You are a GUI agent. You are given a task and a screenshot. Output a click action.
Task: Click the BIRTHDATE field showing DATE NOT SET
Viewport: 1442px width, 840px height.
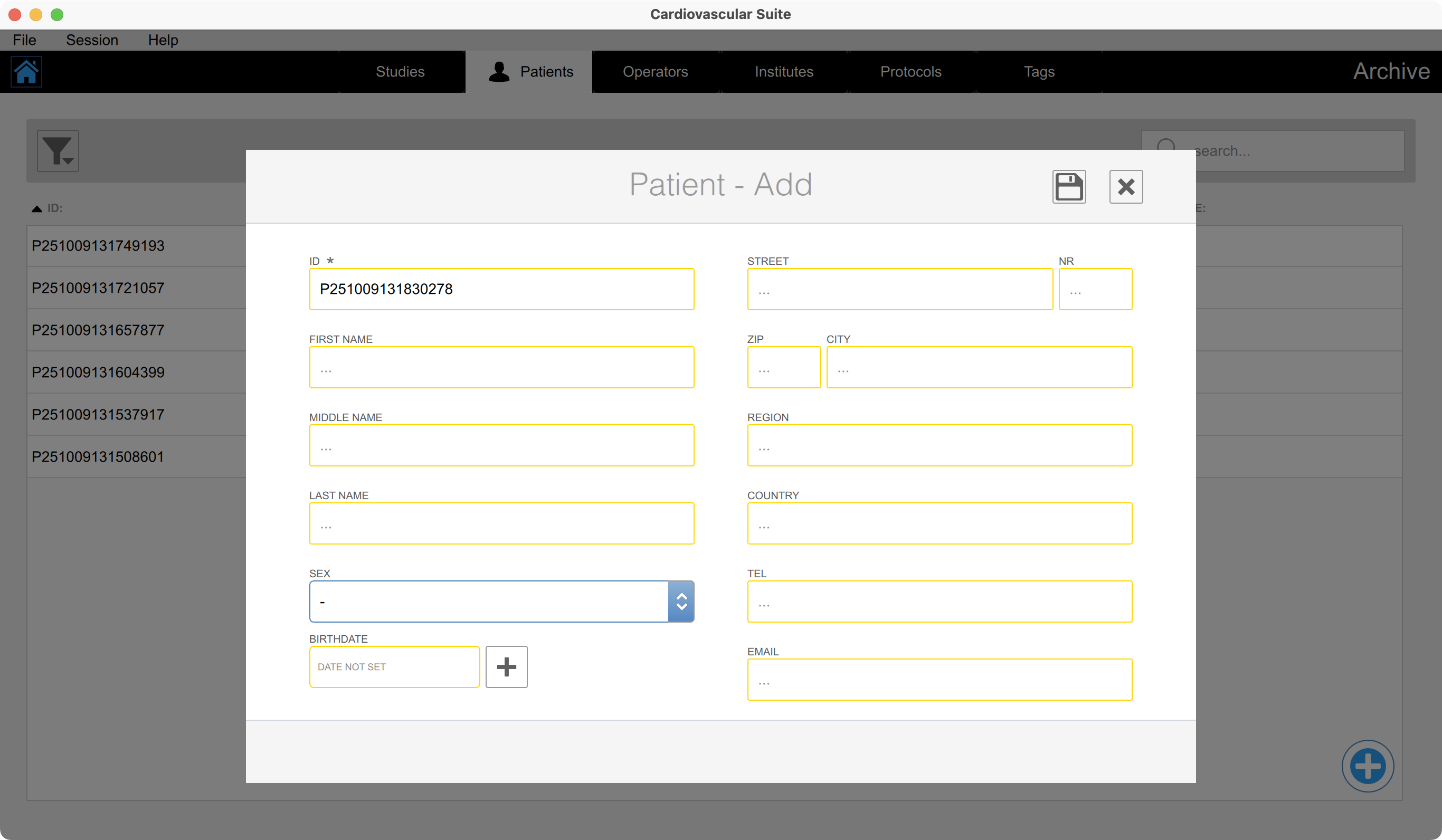(394, 666)
